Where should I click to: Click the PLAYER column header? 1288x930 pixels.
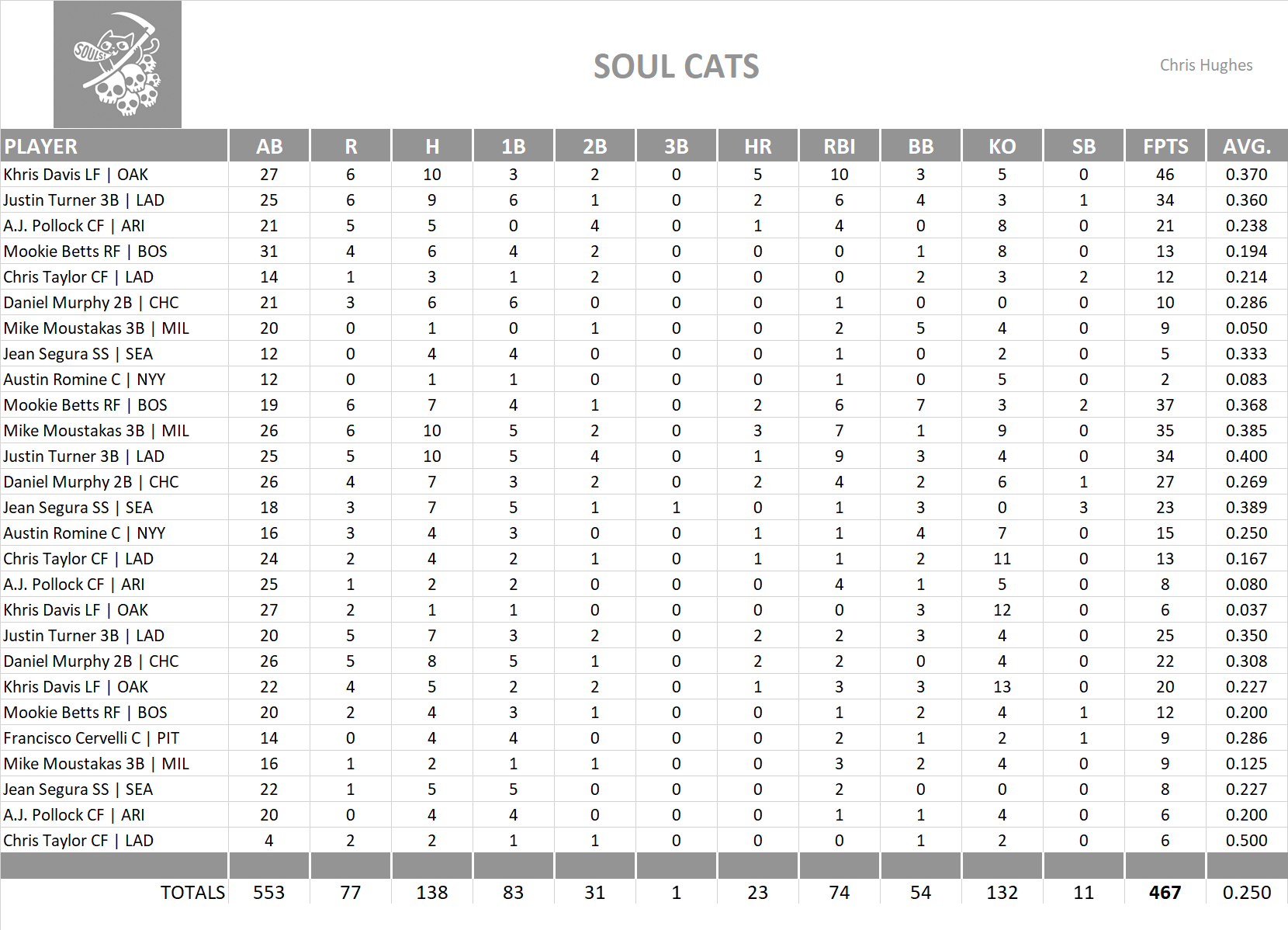pyautogui.click(x=41, y=147)
